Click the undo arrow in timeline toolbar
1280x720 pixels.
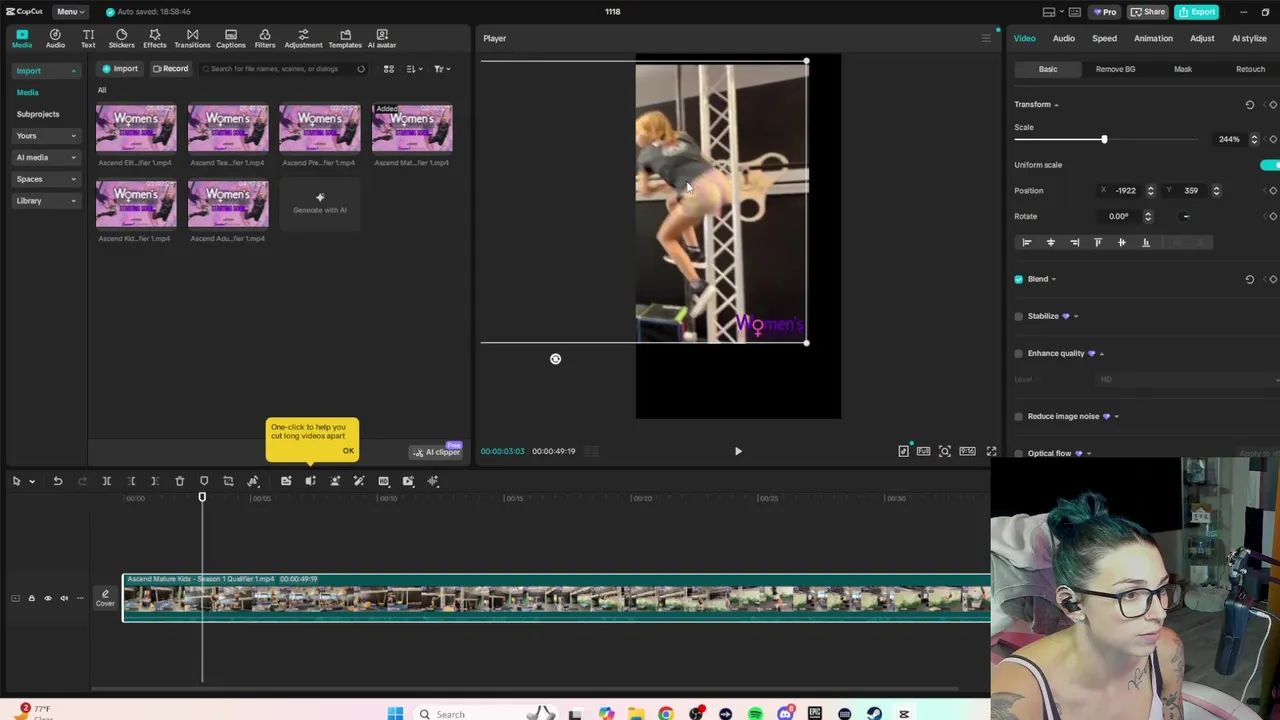[58, 481]
